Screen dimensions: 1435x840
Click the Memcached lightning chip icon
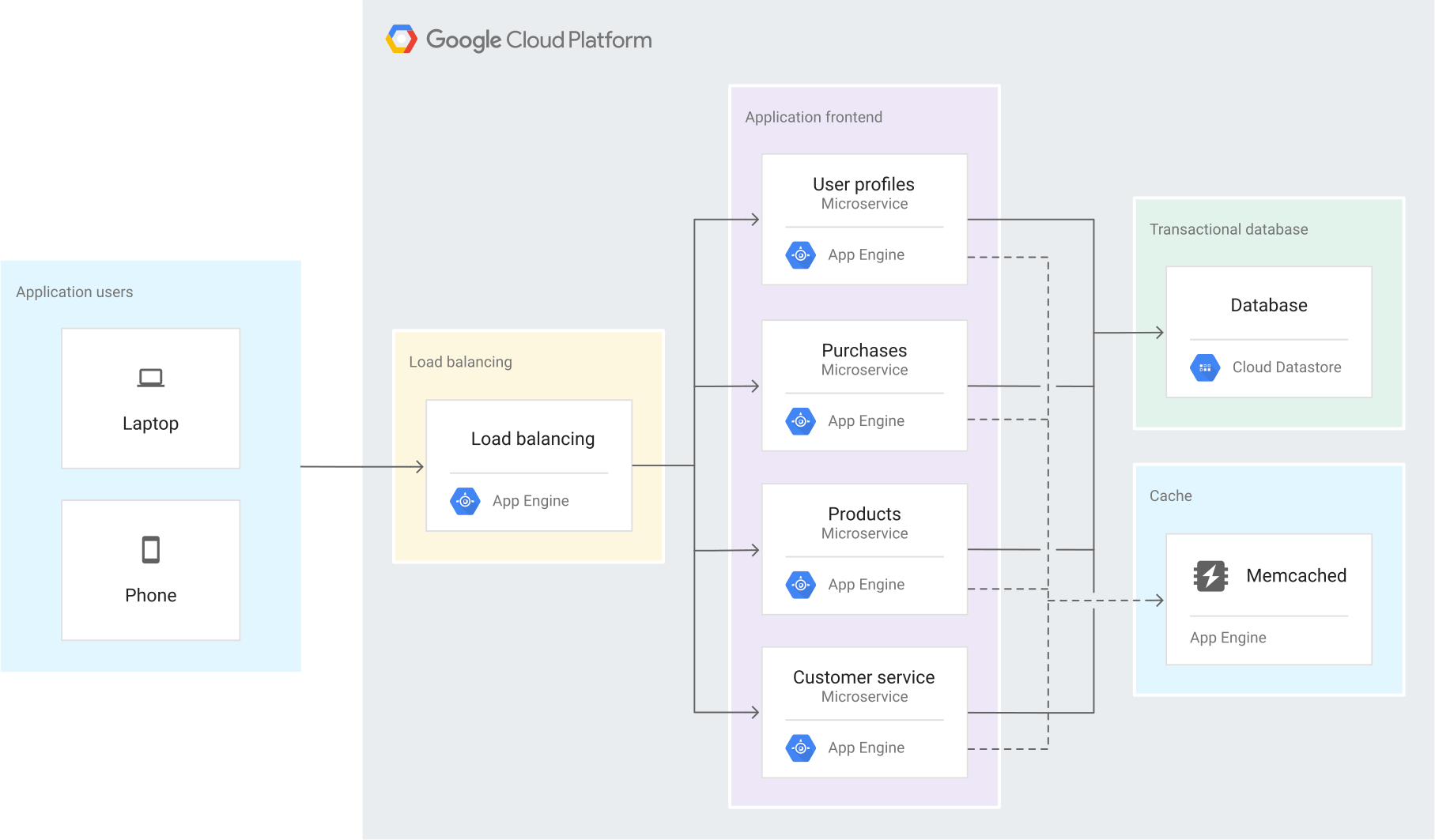click(1210, 576)
